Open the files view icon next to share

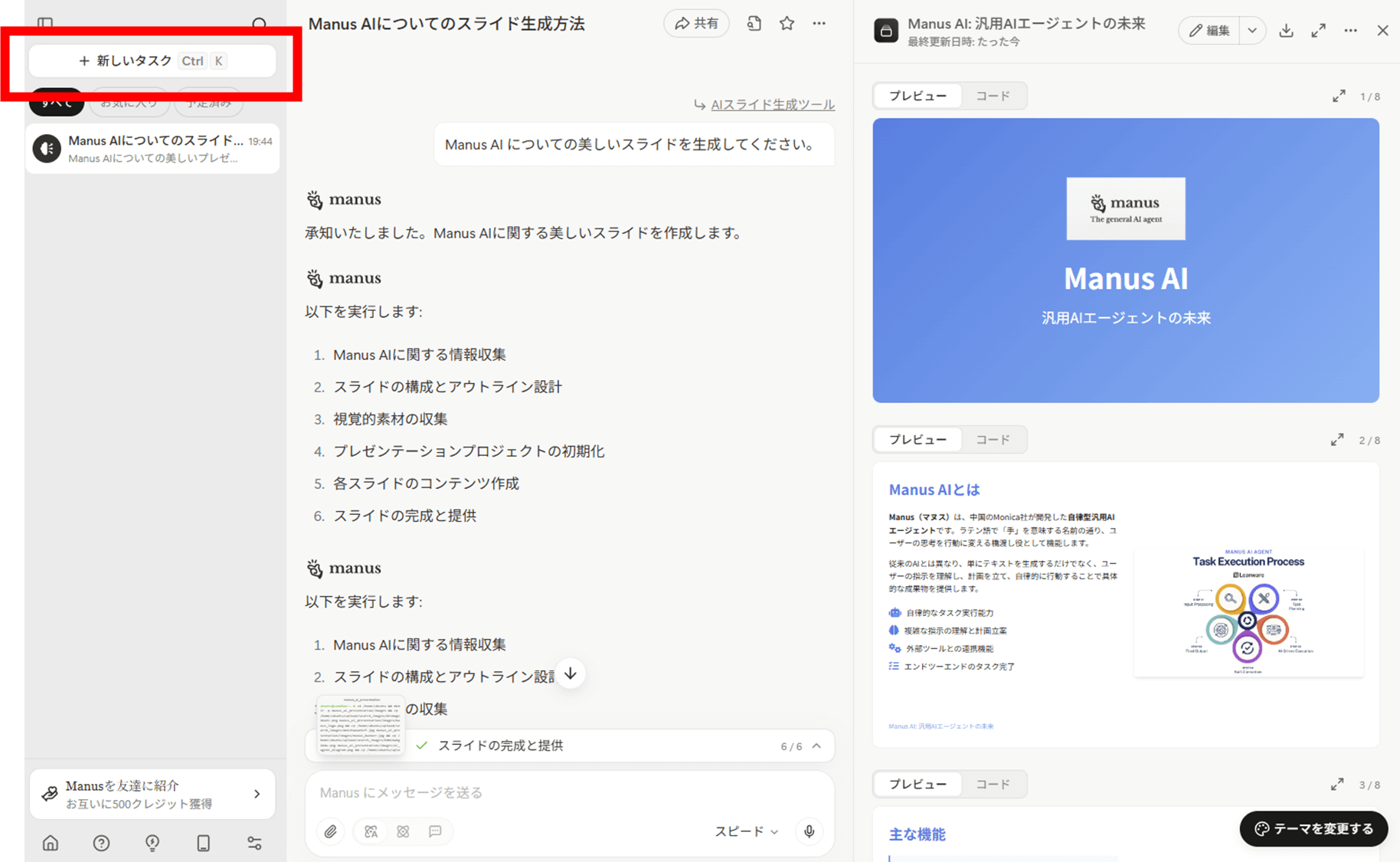[754, 24]
